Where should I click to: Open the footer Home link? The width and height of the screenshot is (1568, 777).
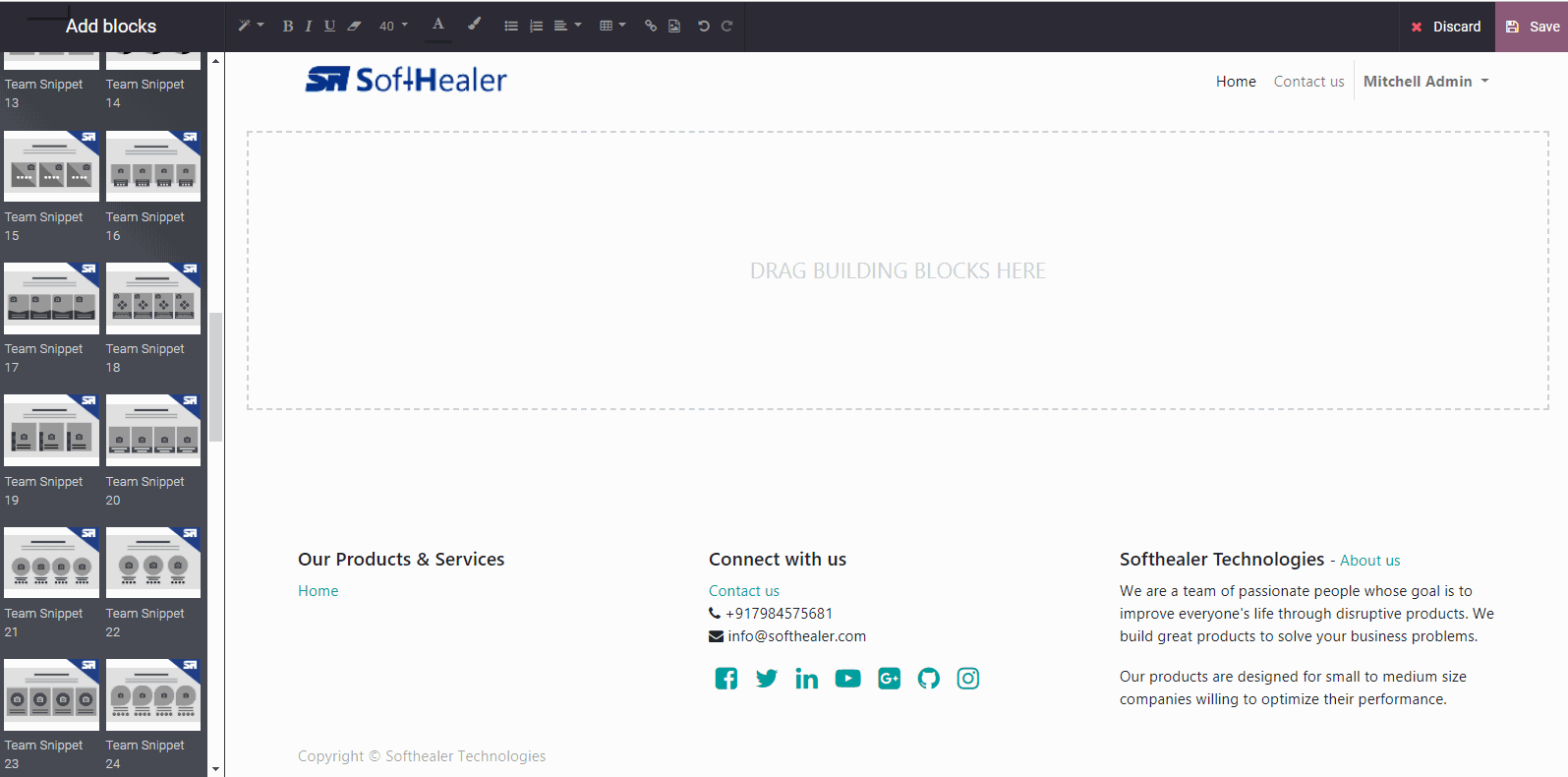coord(319,591)
